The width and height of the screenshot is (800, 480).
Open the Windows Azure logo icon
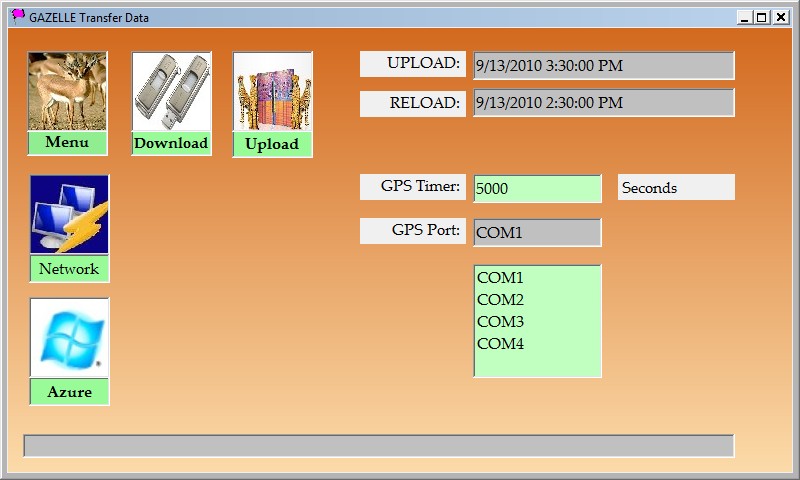(69, 338)
